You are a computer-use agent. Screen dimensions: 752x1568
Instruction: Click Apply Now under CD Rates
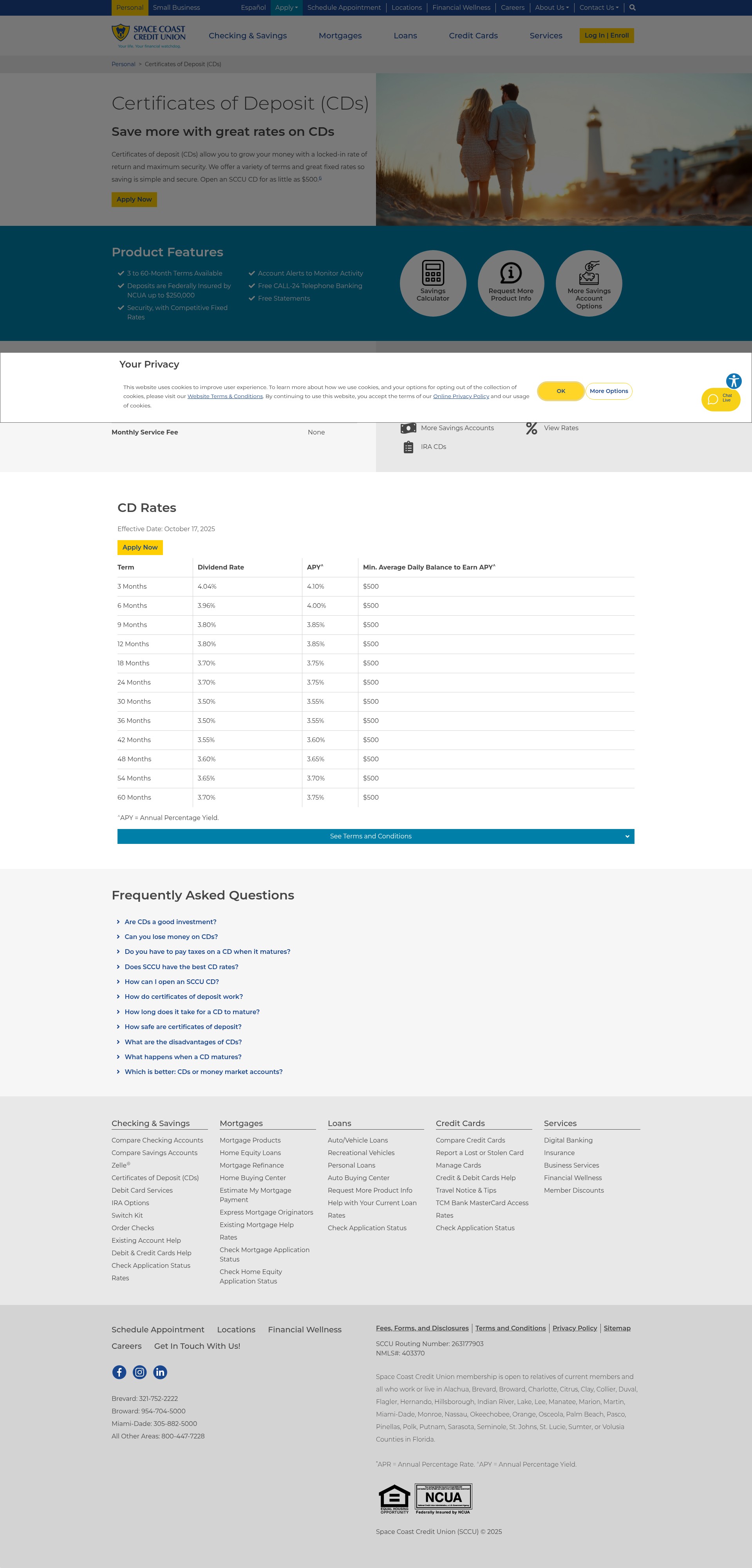click(x=140, y=547)
